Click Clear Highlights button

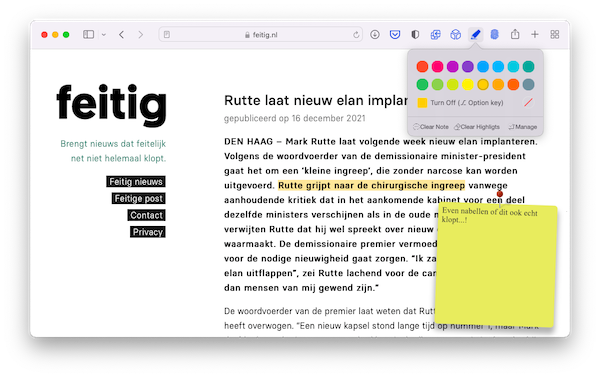point(477,127)
